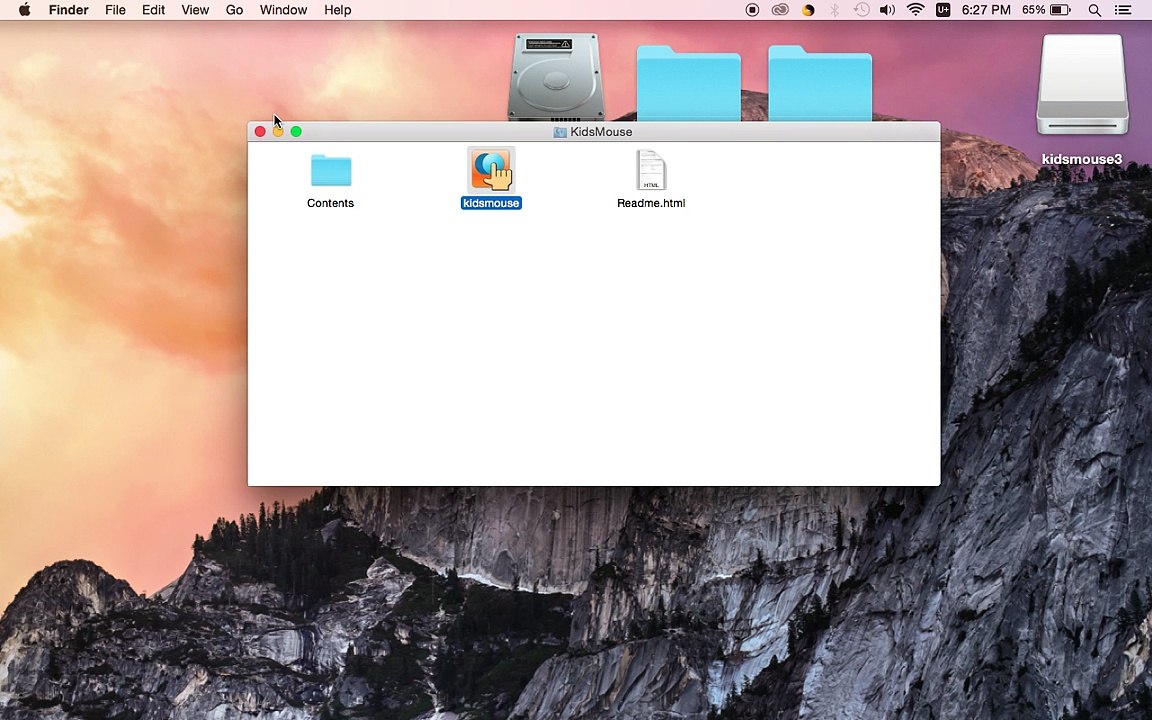Open the Go menu

point(234,10)
